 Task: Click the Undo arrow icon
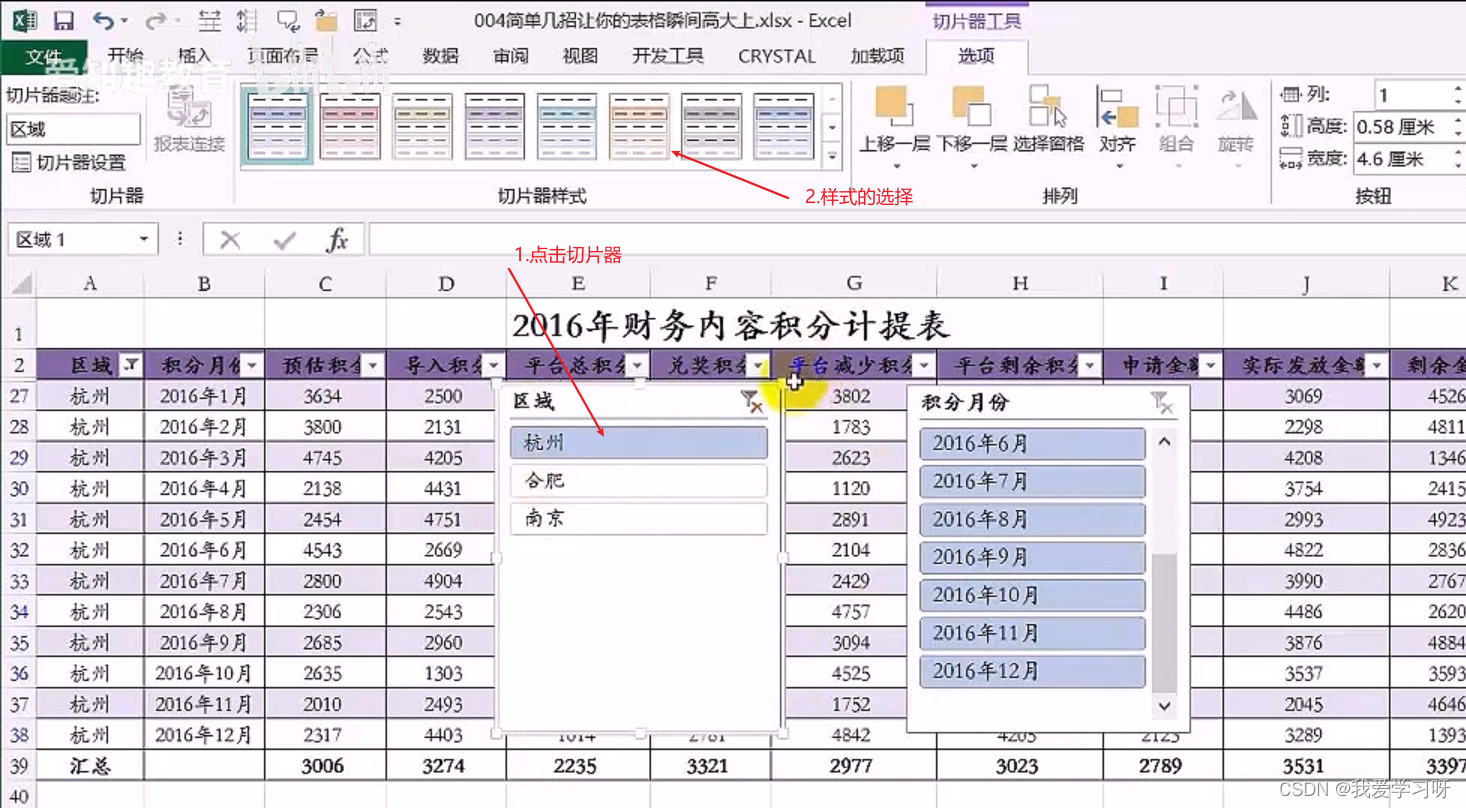[103, 20]
